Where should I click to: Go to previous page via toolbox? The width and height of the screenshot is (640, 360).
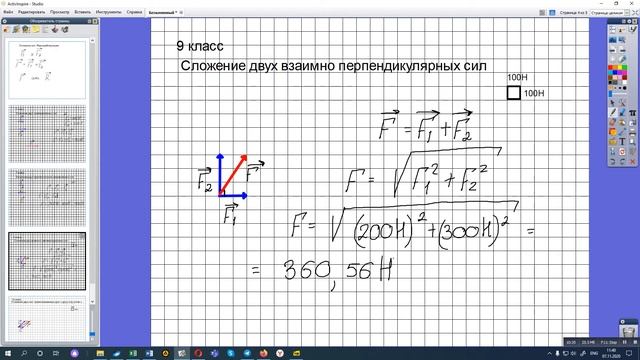coord(612,50)
